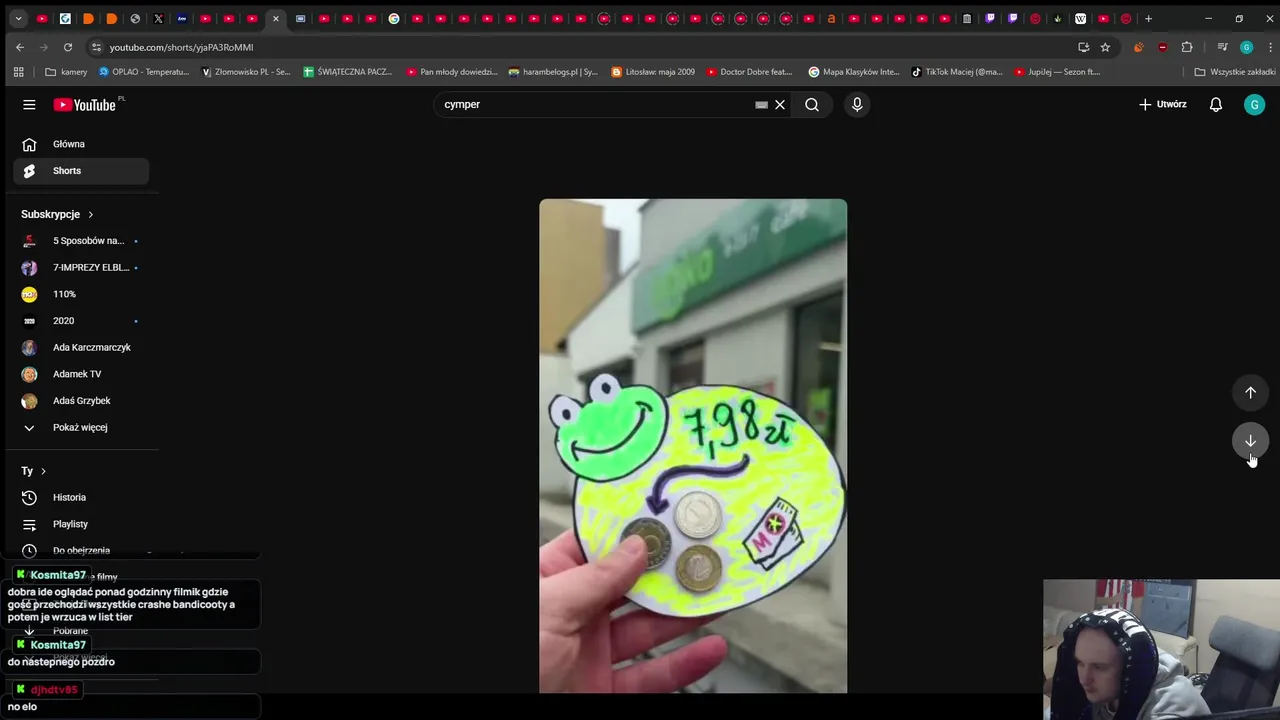Open Chrome media controls icon

coord(1222,47)
